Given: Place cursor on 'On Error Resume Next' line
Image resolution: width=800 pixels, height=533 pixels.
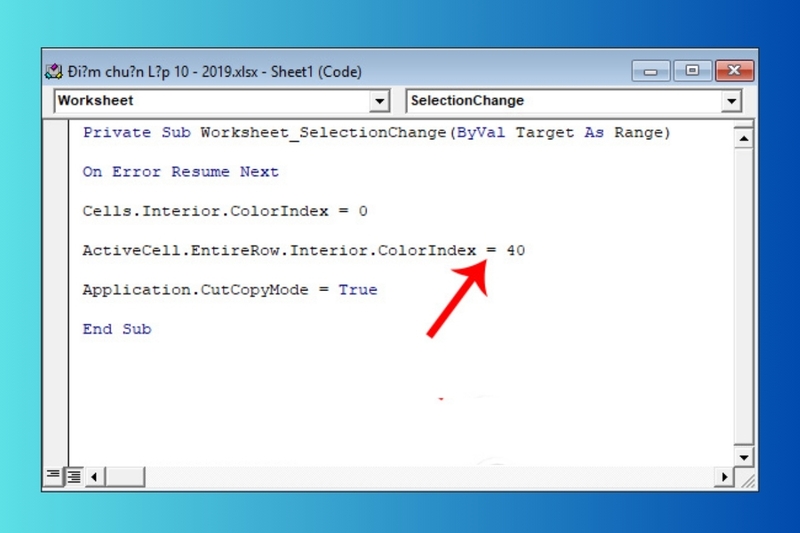Looking at the screenshot, I should tap(181, 172).
